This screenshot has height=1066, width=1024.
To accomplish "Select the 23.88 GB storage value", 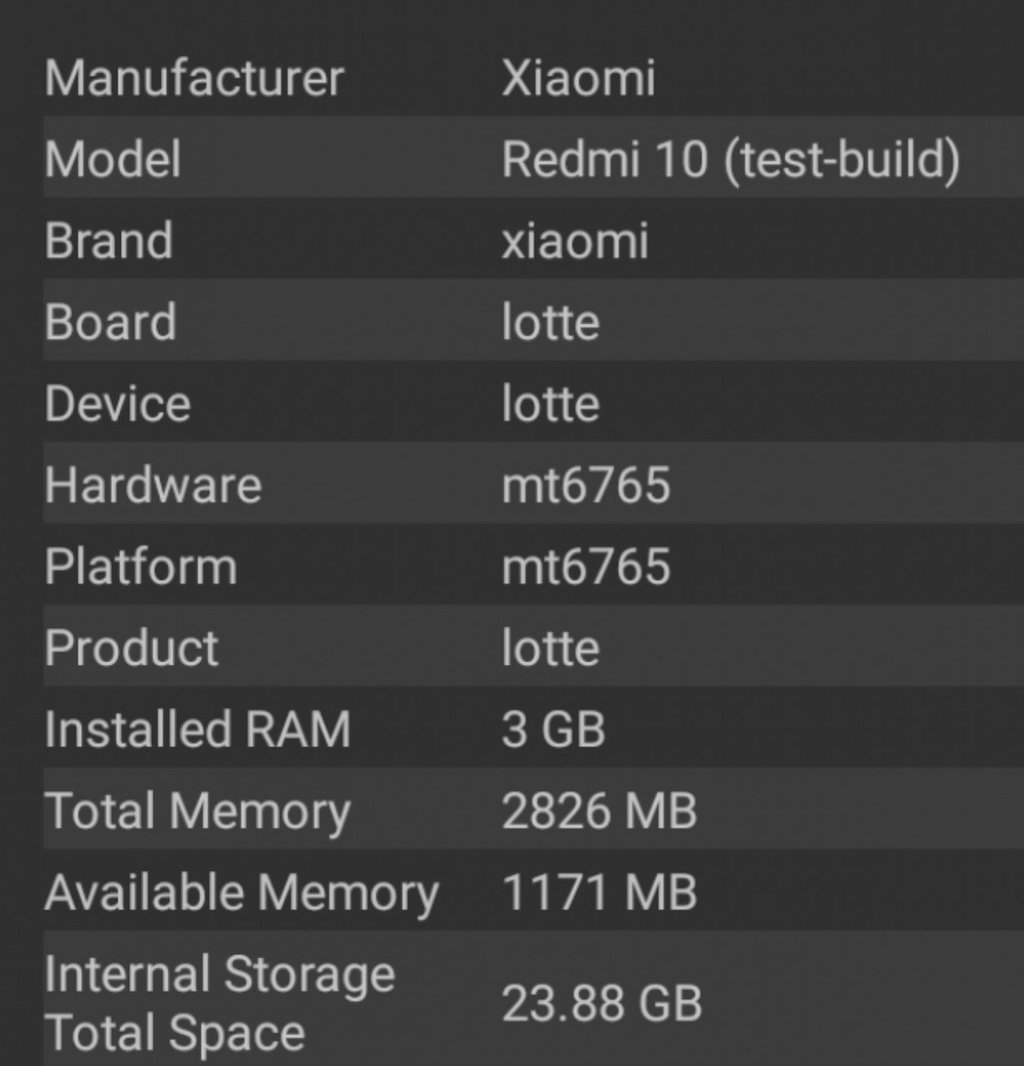I will click(601, 1003).
